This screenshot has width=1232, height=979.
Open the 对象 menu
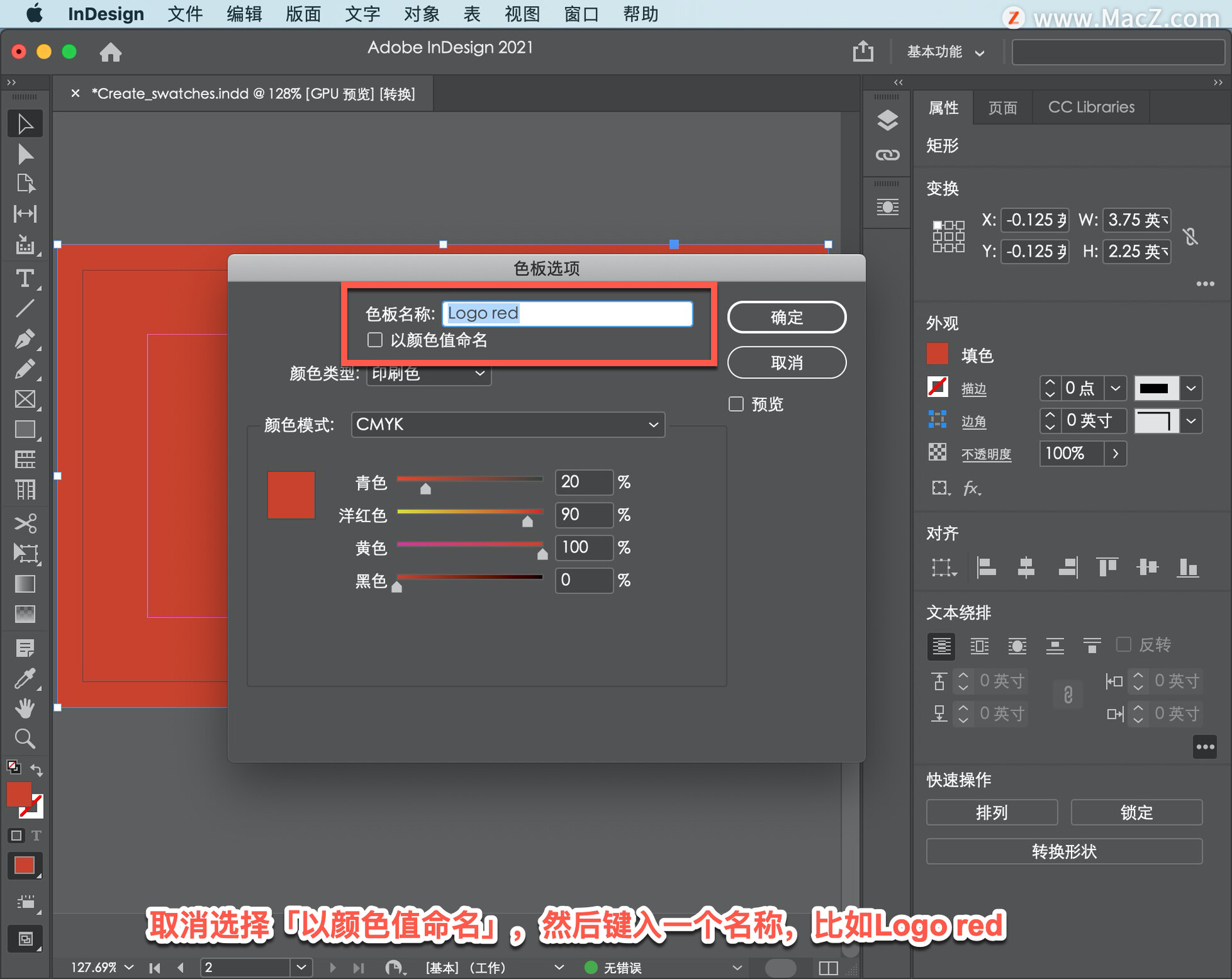coord(422,14)
